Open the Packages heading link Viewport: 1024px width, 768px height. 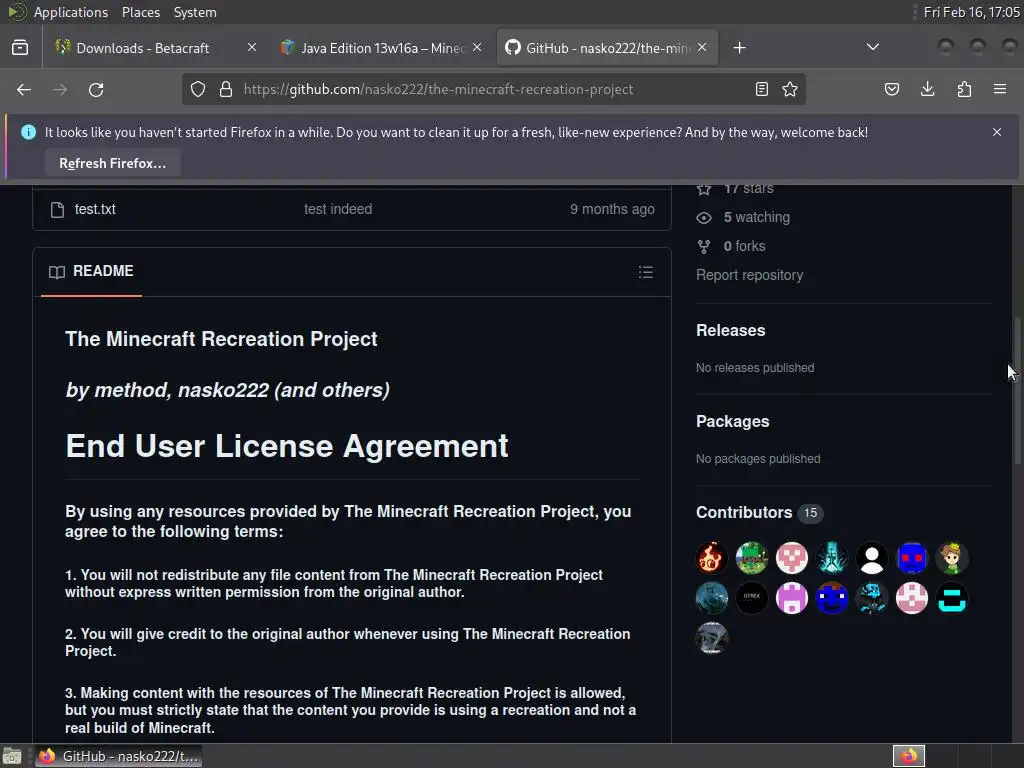click(x=732, y=421)
